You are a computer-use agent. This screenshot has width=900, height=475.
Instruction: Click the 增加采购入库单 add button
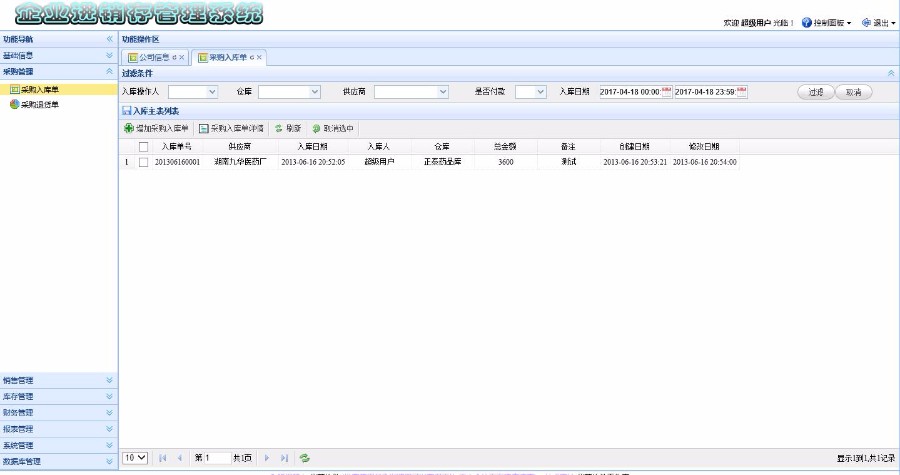tap(156, 129)
